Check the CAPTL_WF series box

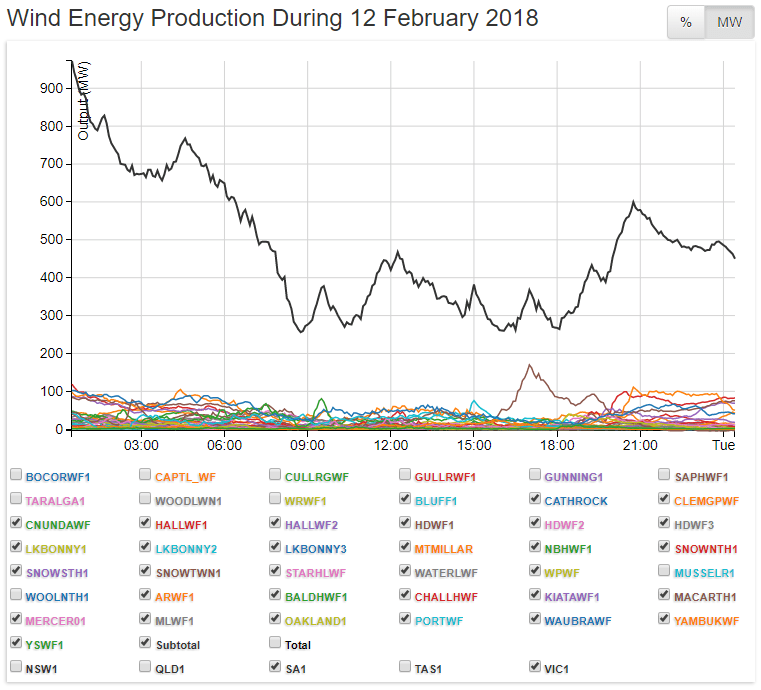tap(146, 475)
